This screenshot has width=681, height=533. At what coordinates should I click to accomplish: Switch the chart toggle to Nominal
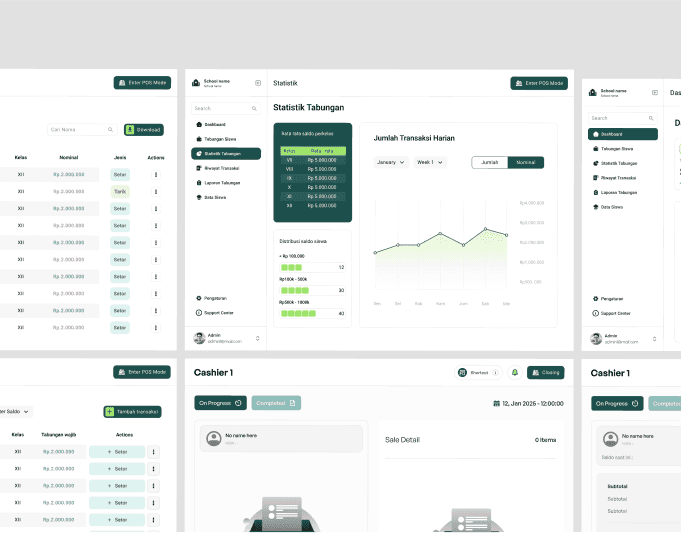(x=526, y=162)
